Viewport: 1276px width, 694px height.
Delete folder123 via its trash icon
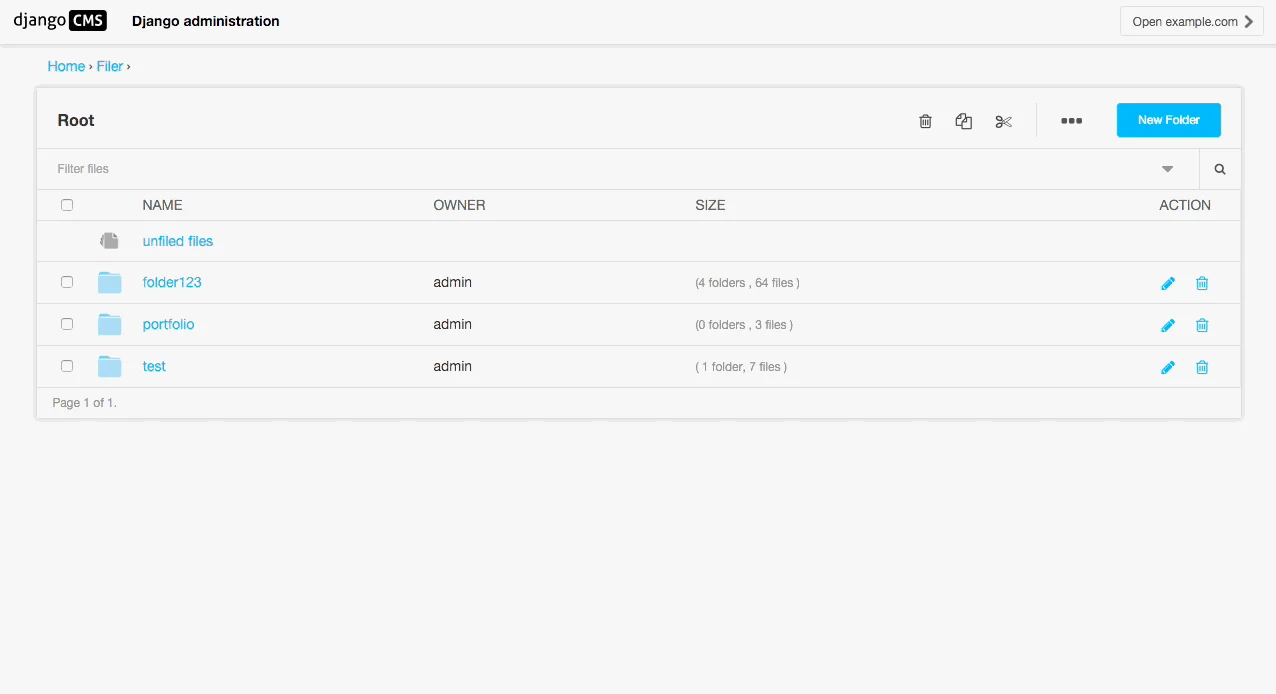pyautogui.click(x=1202, y=283)
